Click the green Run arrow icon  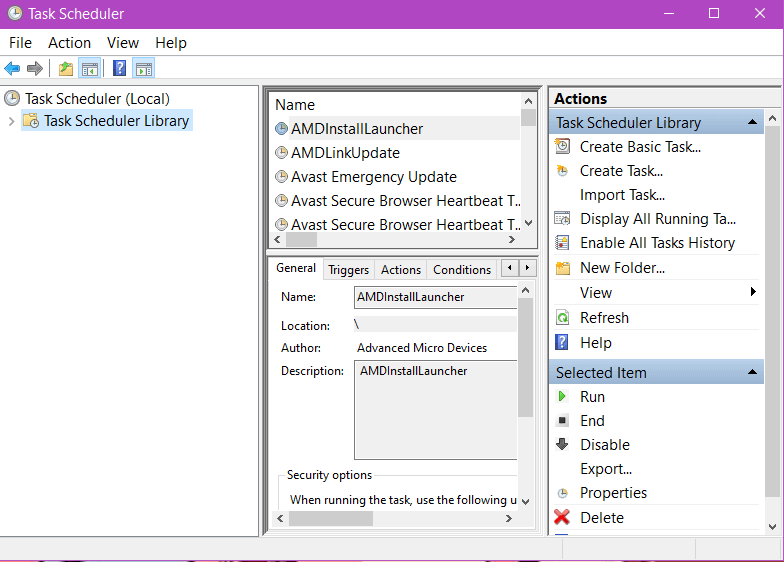click(x=562, y=396)
